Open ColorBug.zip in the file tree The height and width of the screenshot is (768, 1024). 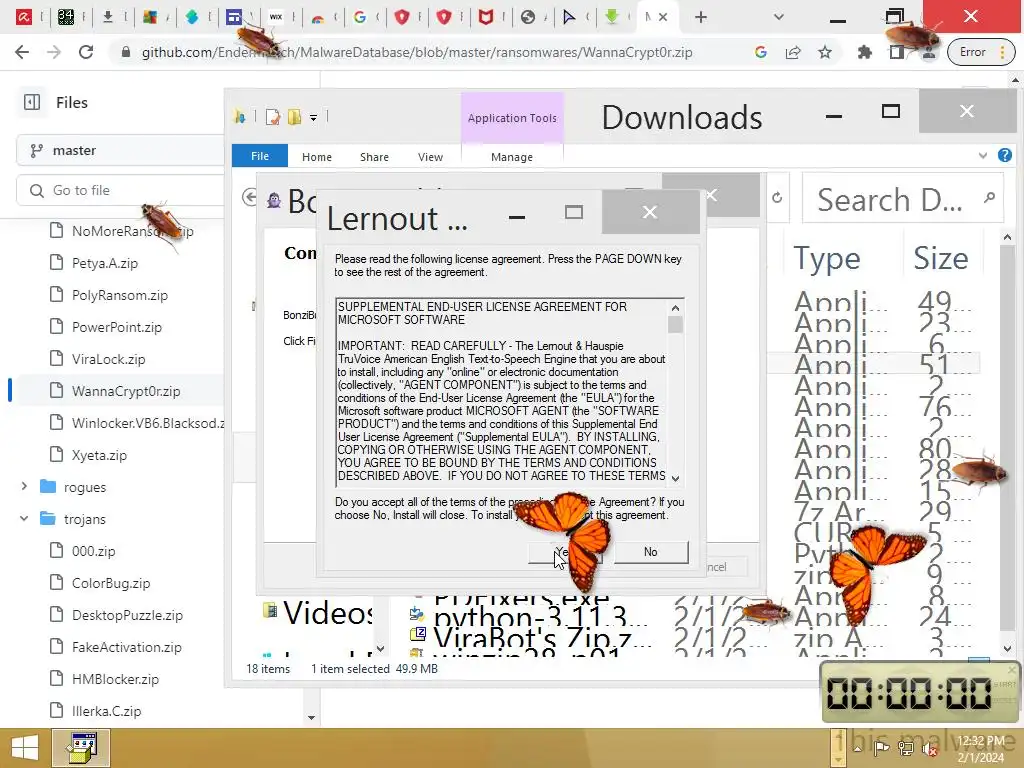click(111, 583)
